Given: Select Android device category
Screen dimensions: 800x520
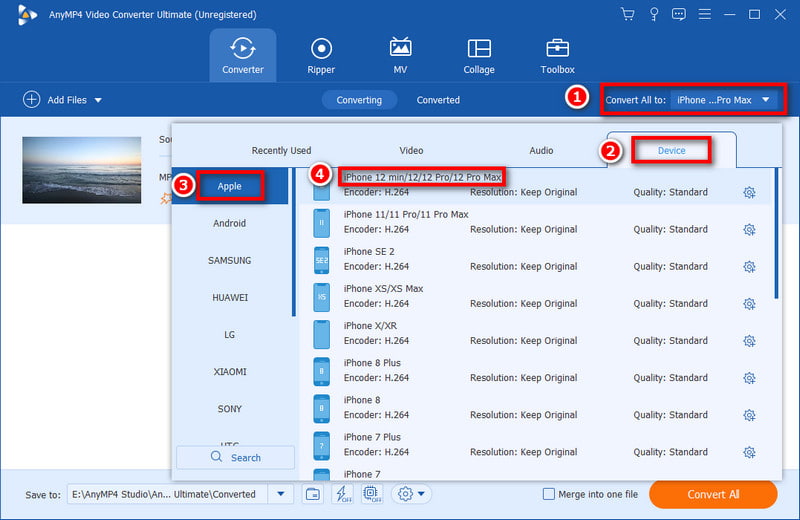Looking at the screenshot, I should [x=230, y=224].
